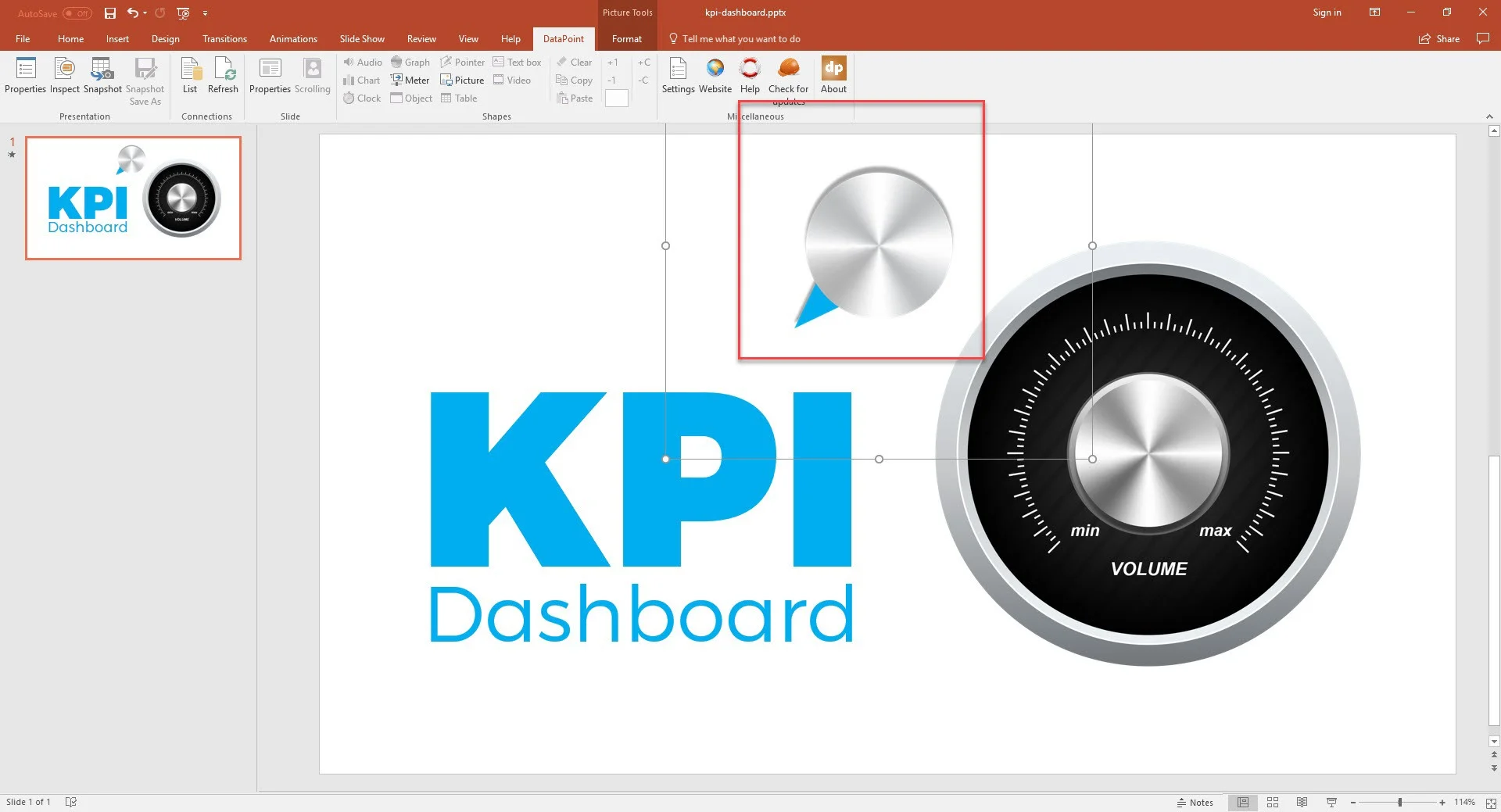The height and width of the screenshot is (812, 1501).
Task: Insert a Meter shape
Action: click(x=410, y=80)
